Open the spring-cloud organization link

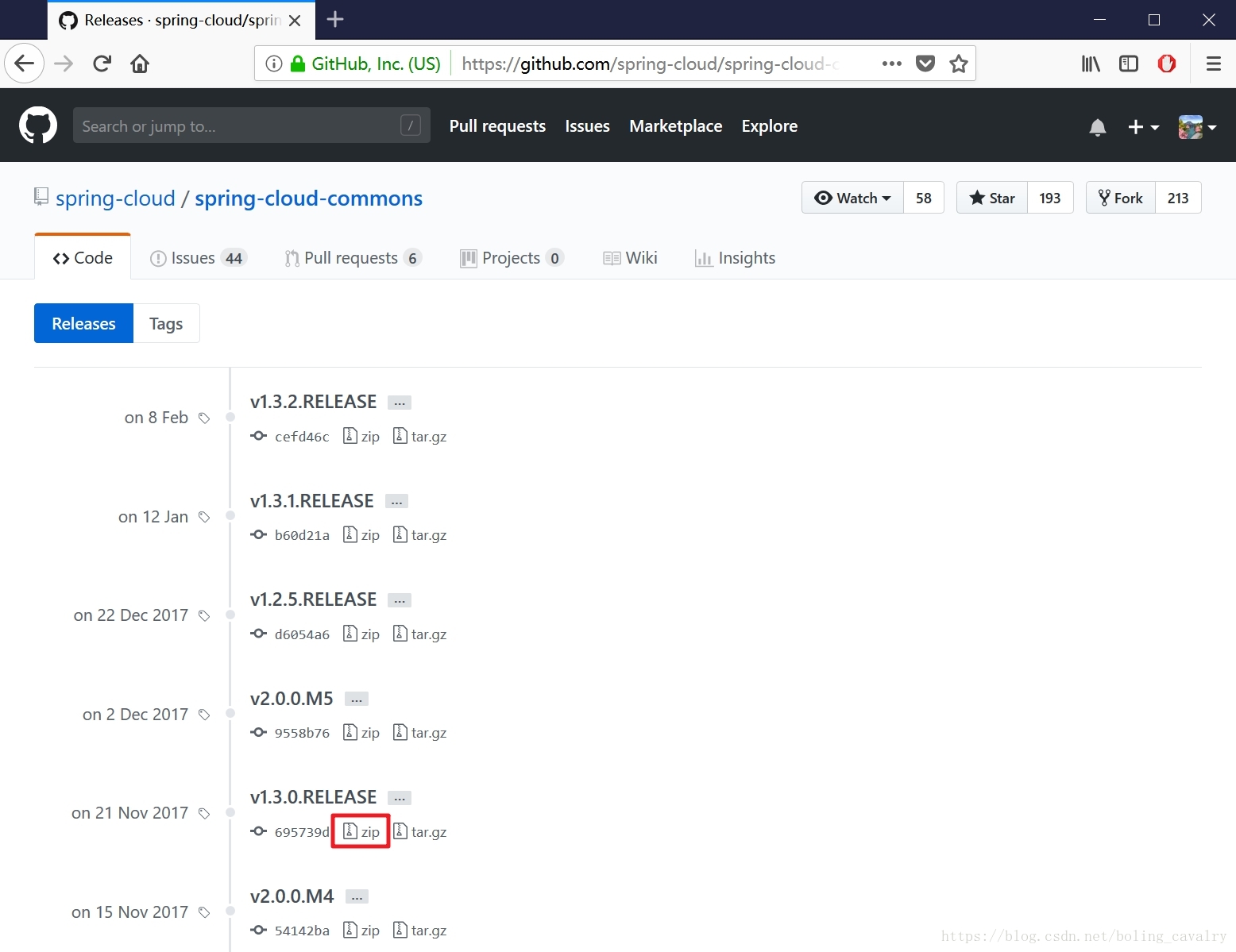coord(115,198)
